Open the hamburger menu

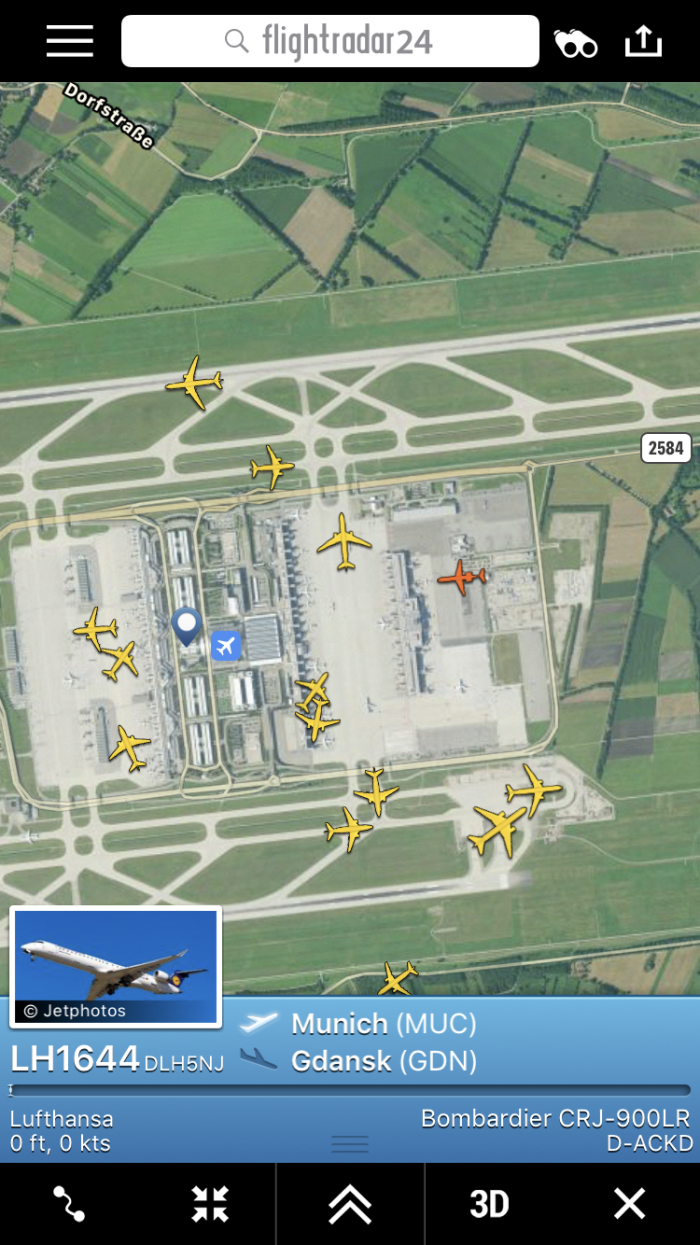coord(69,41)
